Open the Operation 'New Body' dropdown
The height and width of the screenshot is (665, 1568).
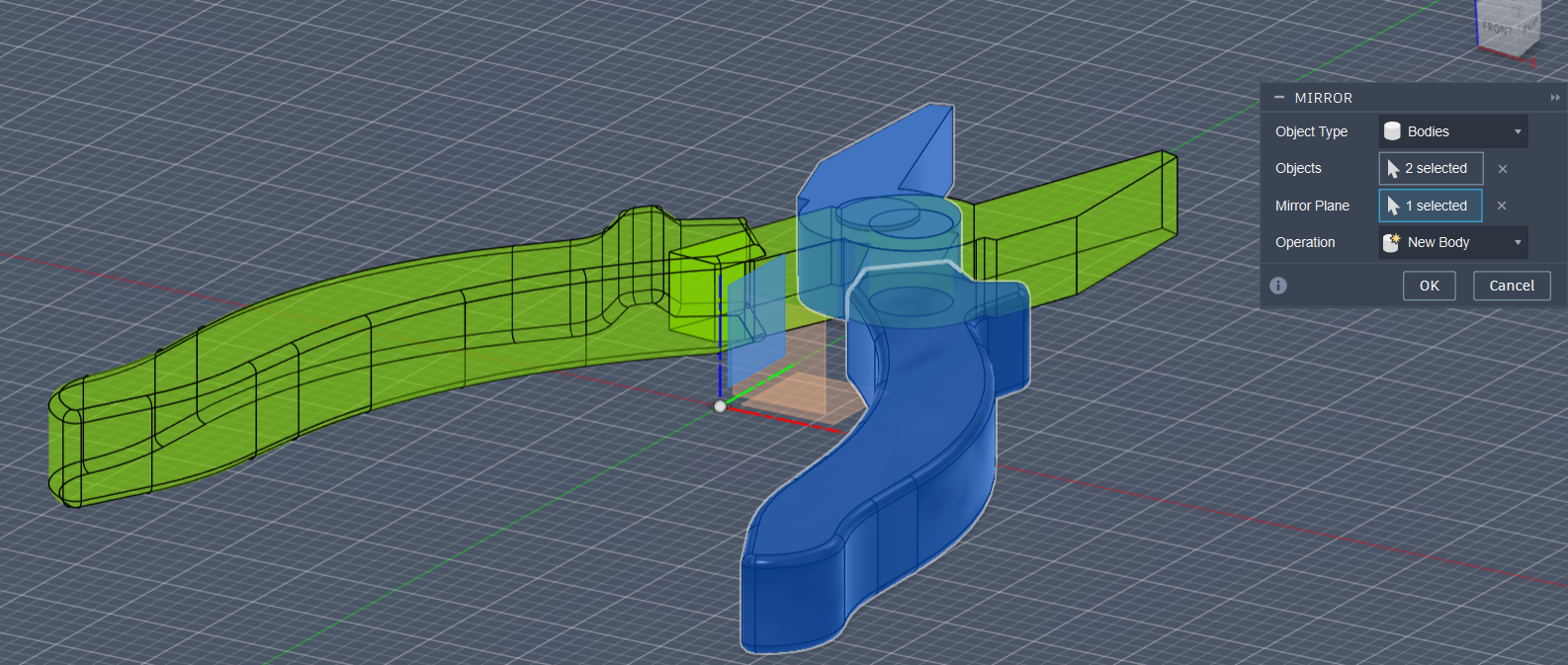[x=1452, y=242]
